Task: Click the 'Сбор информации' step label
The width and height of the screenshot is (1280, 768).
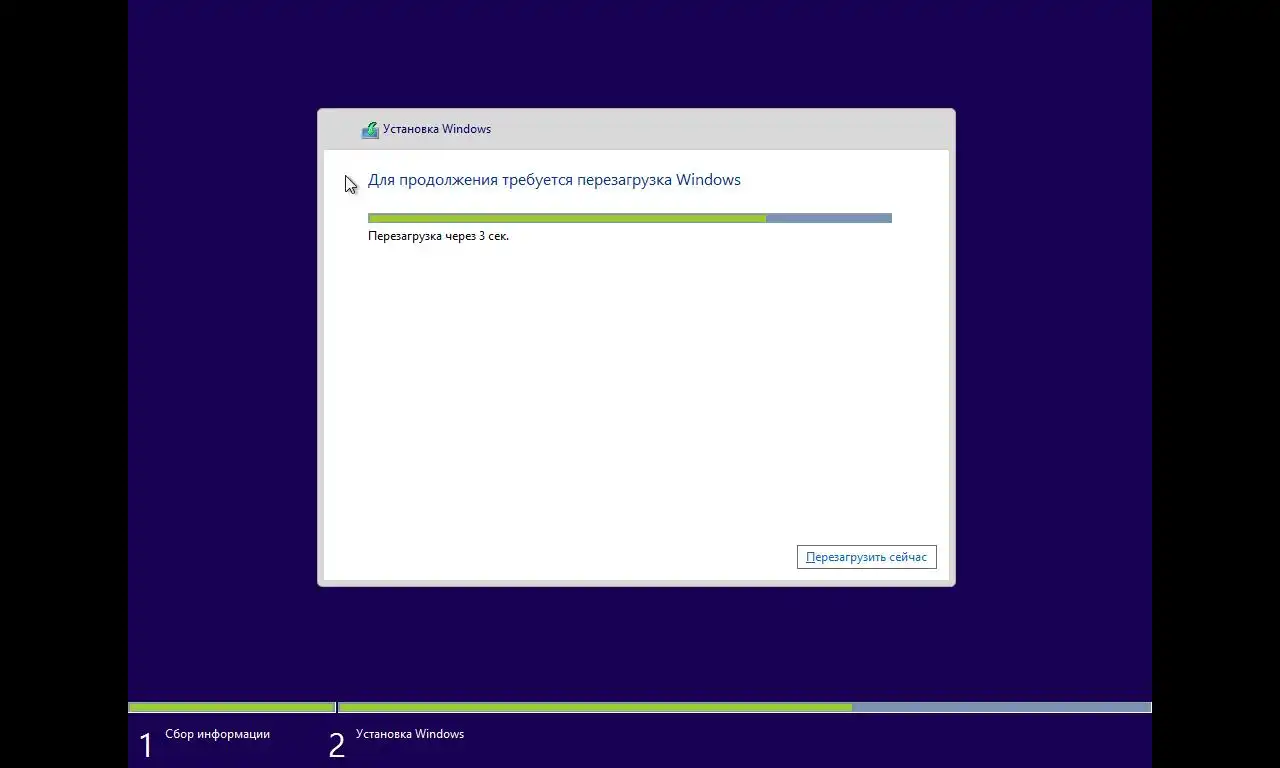Action: pos(218,734)
